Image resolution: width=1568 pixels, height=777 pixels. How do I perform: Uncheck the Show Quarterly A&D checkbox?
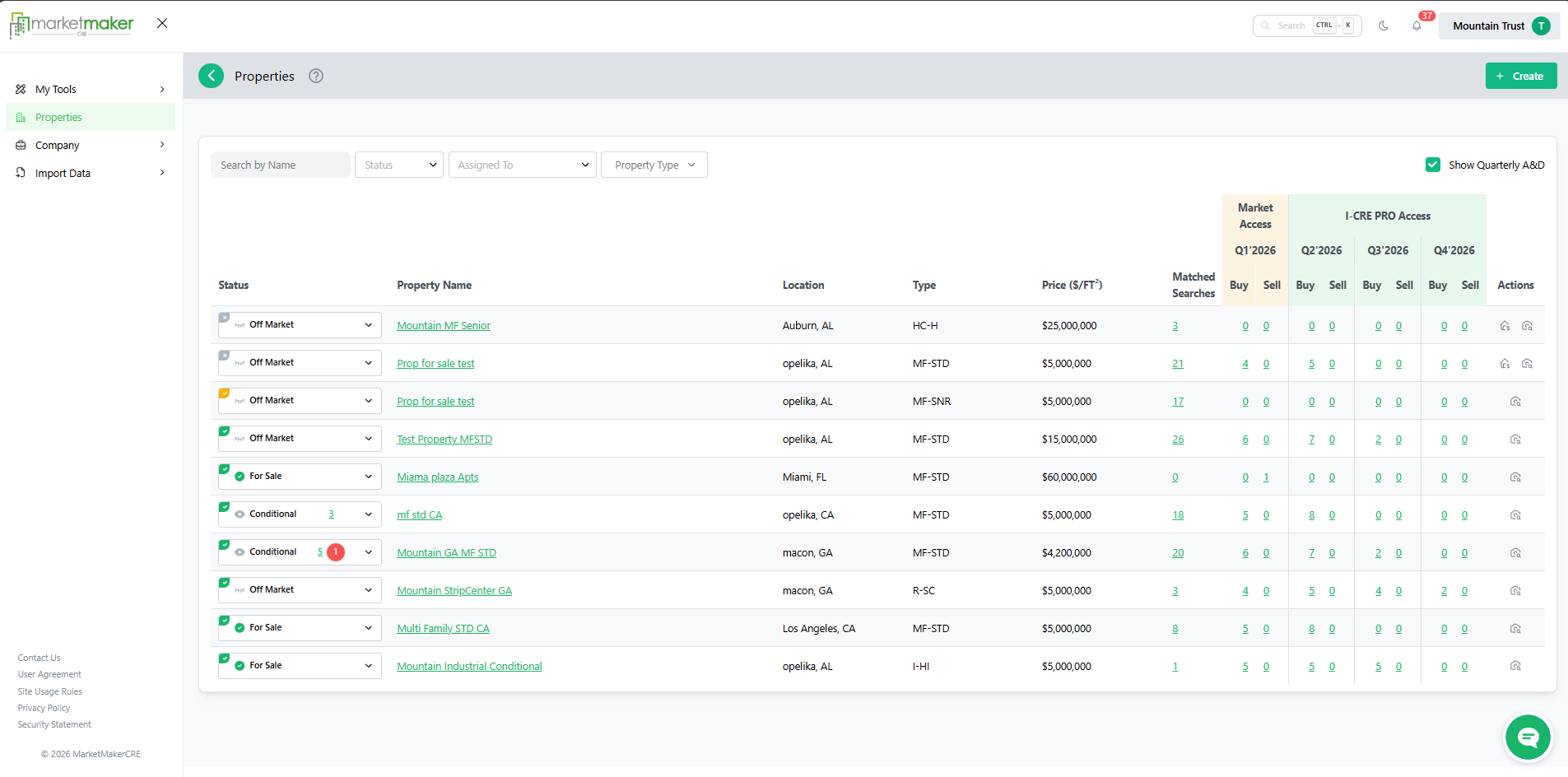click(1433, 165)
